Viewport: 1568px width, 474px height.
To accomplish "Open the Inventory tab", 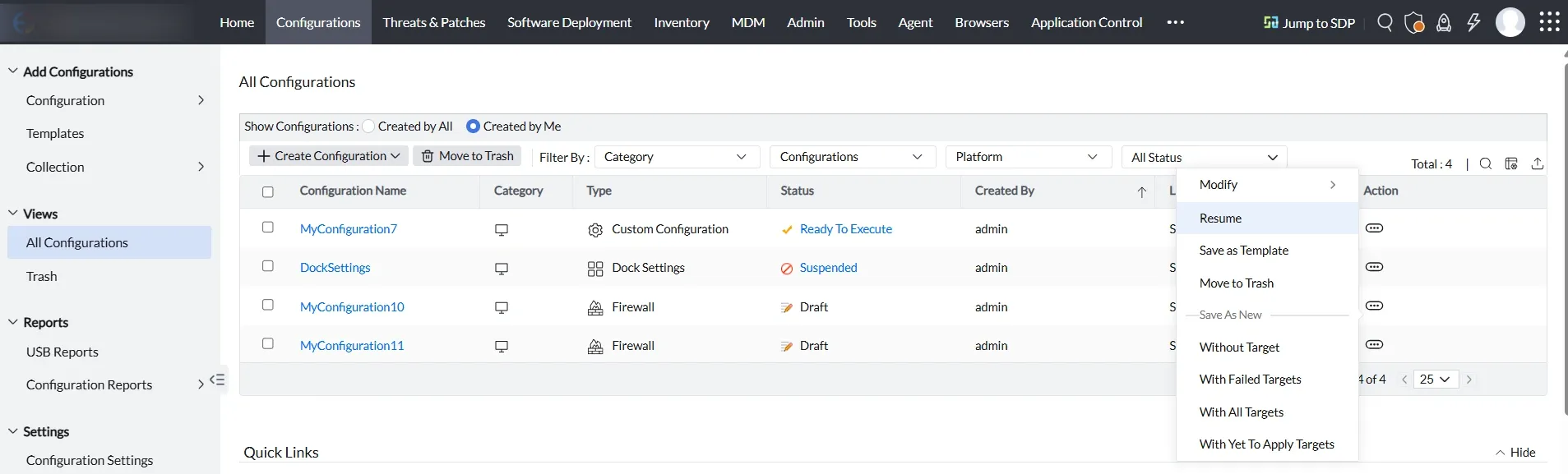I will (x=682, y=22).
